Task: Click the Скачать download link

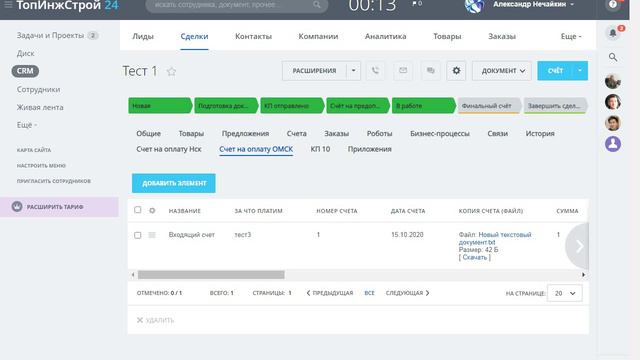Action: pyautogui.click(x=475, y=257)
